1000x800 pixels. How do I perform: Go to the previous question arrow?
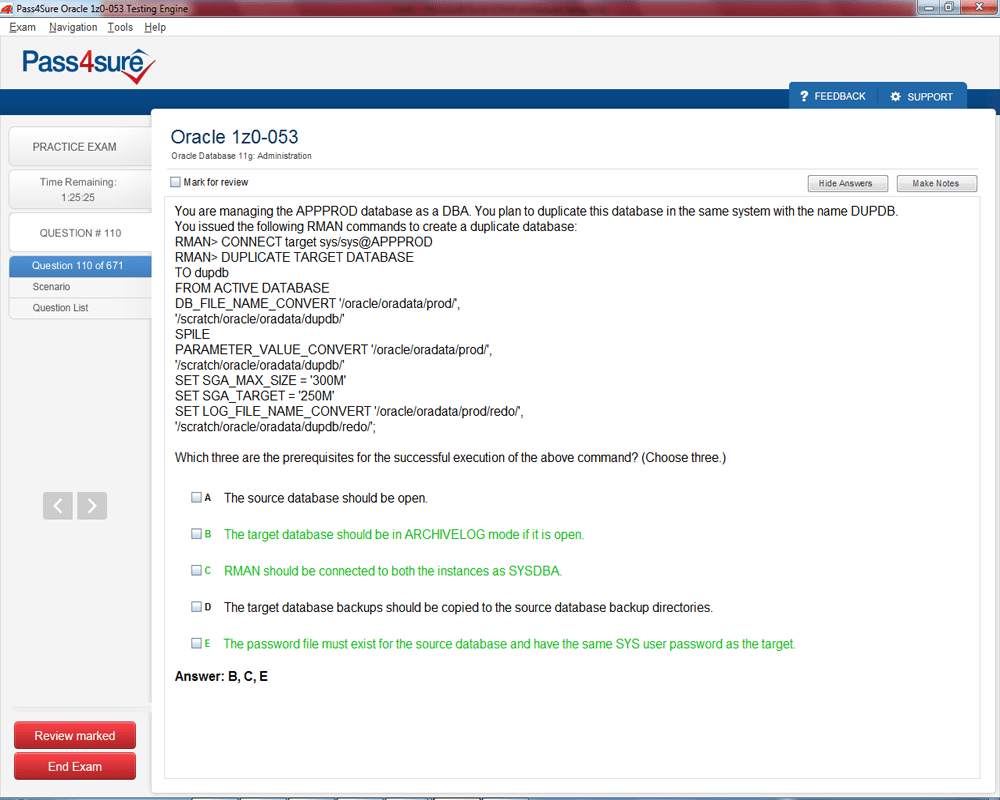[57, 506]
